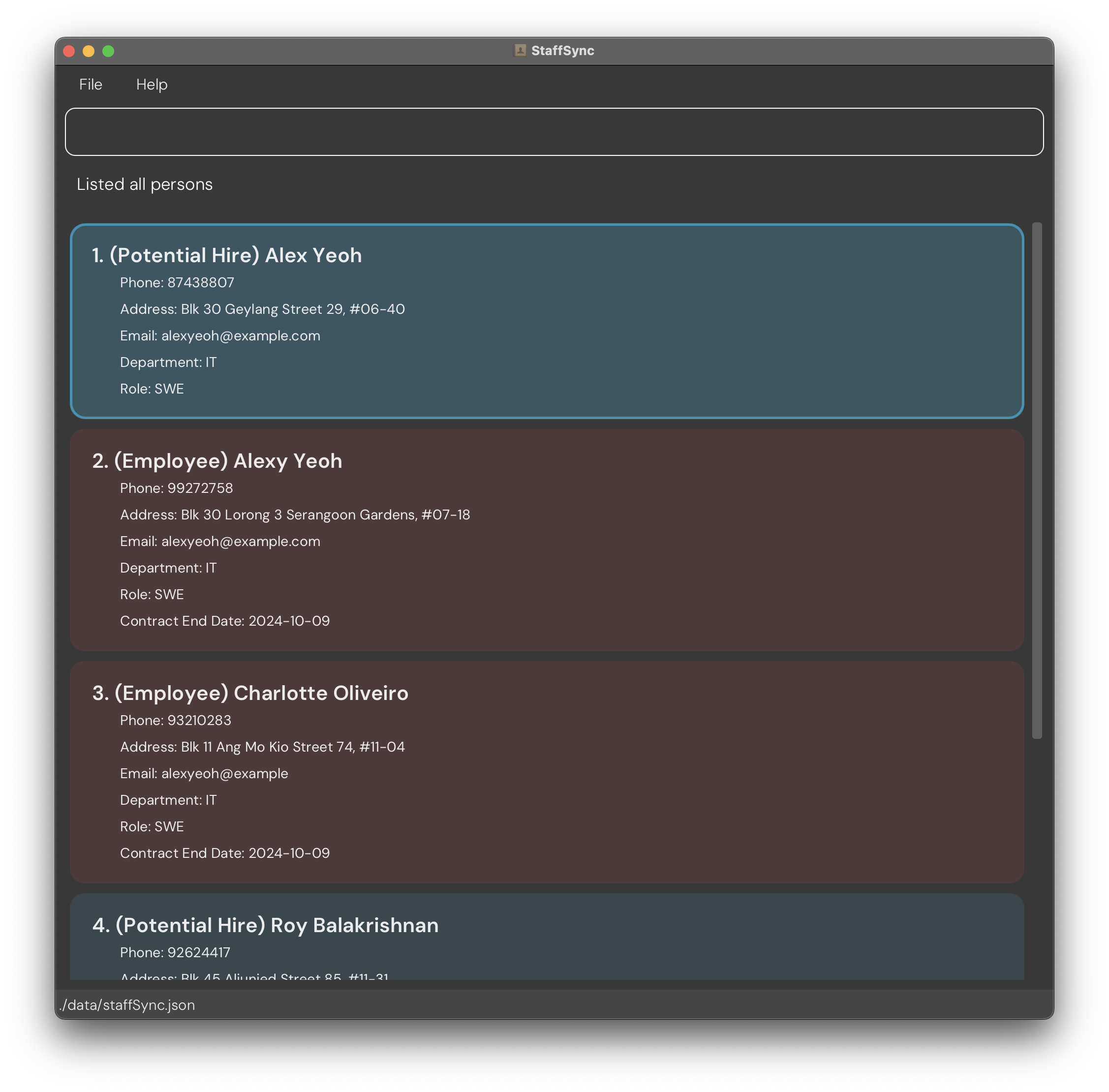The height and width of the screenshot is (1092, 1109).
Task: Click the staffSync.json status bar path
Action: [127, 1005]
